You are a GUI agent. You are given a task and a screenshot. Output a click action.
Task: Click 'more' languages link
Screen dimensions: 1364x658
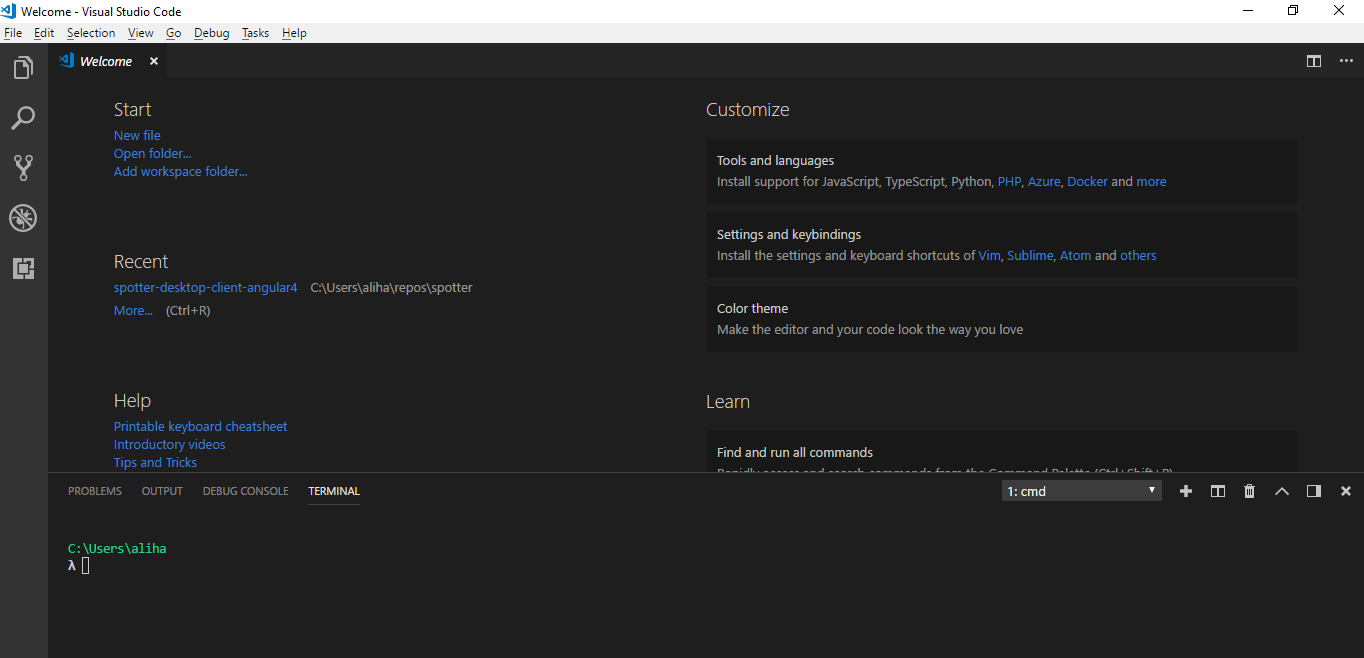pyautogui.click(x=1151, y=181)
